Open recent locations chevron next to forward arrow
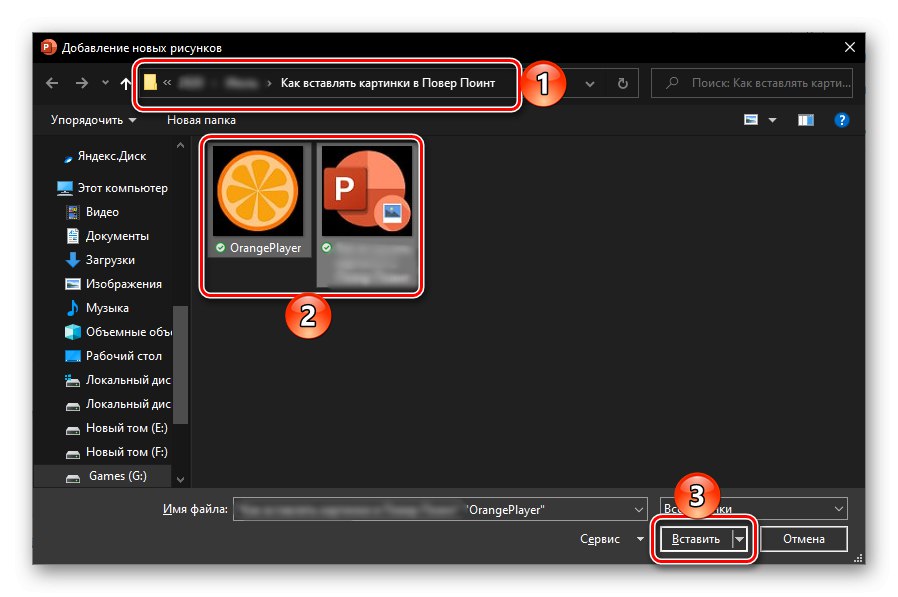Viewport: 898px width, 597px height. (x=105, y=83)
